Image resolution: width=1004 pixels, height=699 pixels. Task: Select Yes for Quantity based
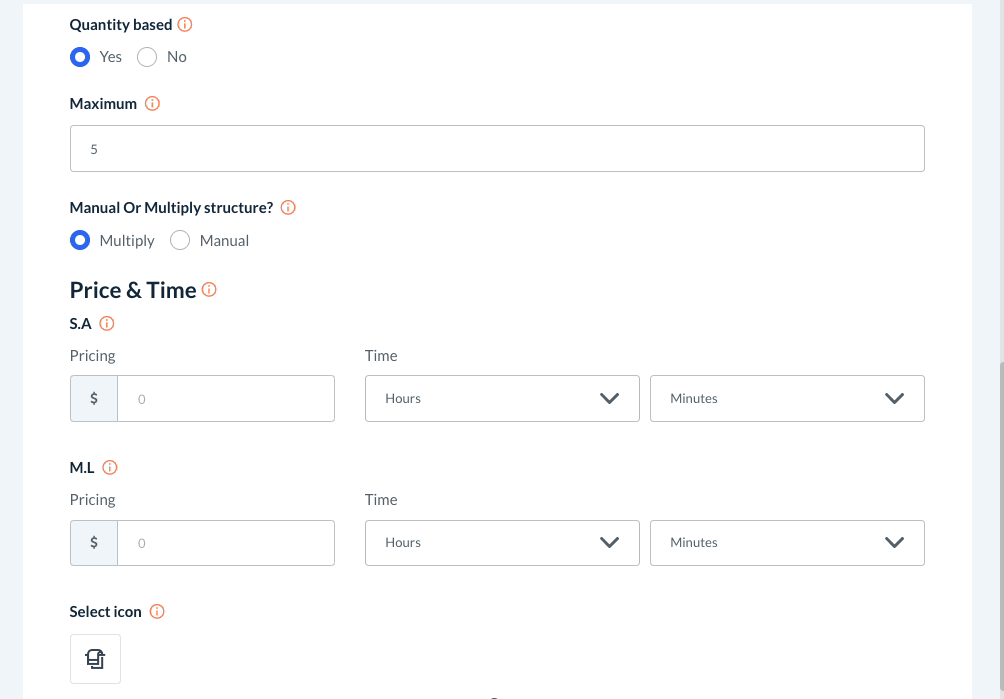point(80,57)
